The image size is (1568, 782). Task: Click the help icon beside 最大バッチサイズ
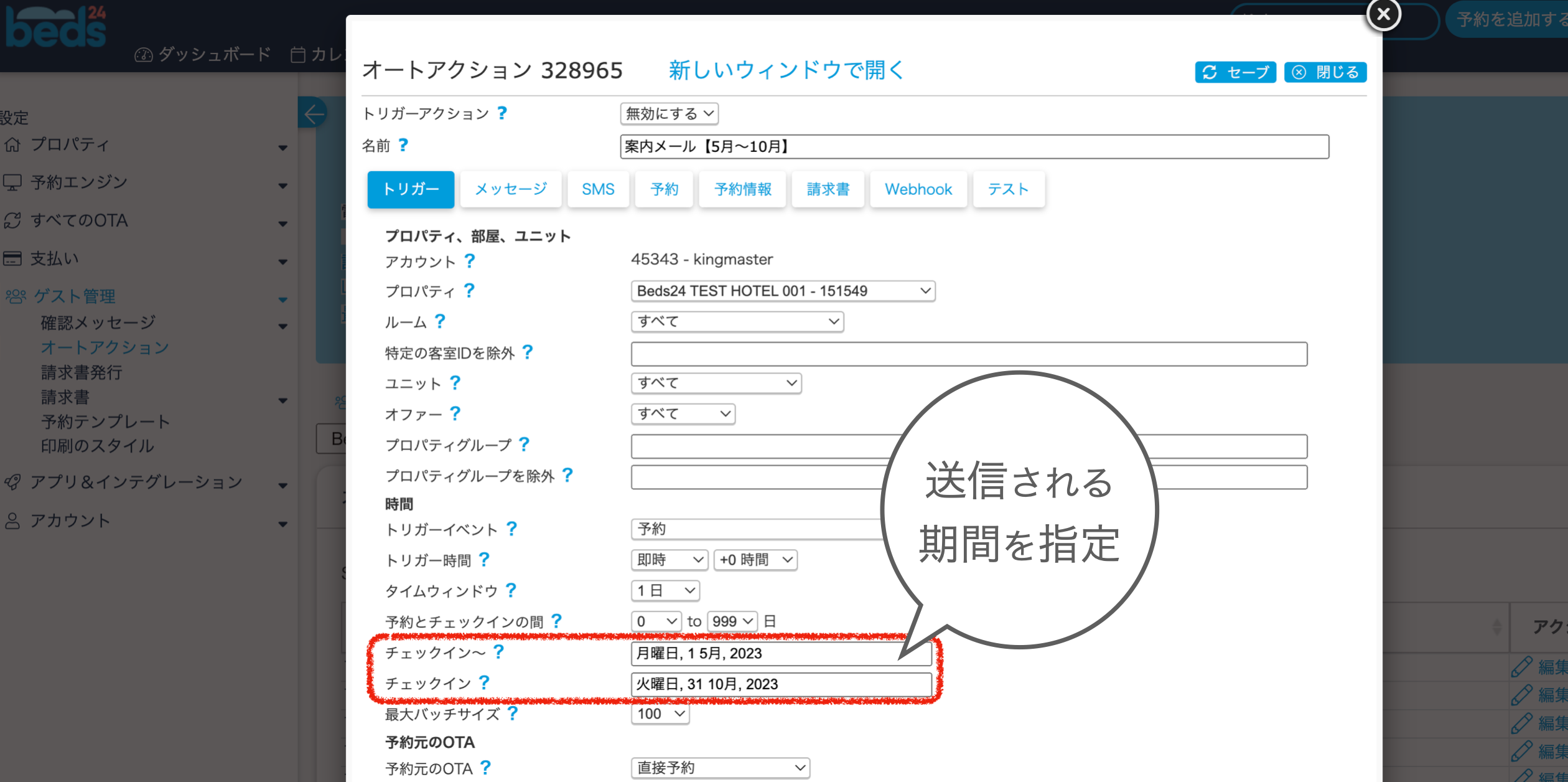tap(512, 713)
